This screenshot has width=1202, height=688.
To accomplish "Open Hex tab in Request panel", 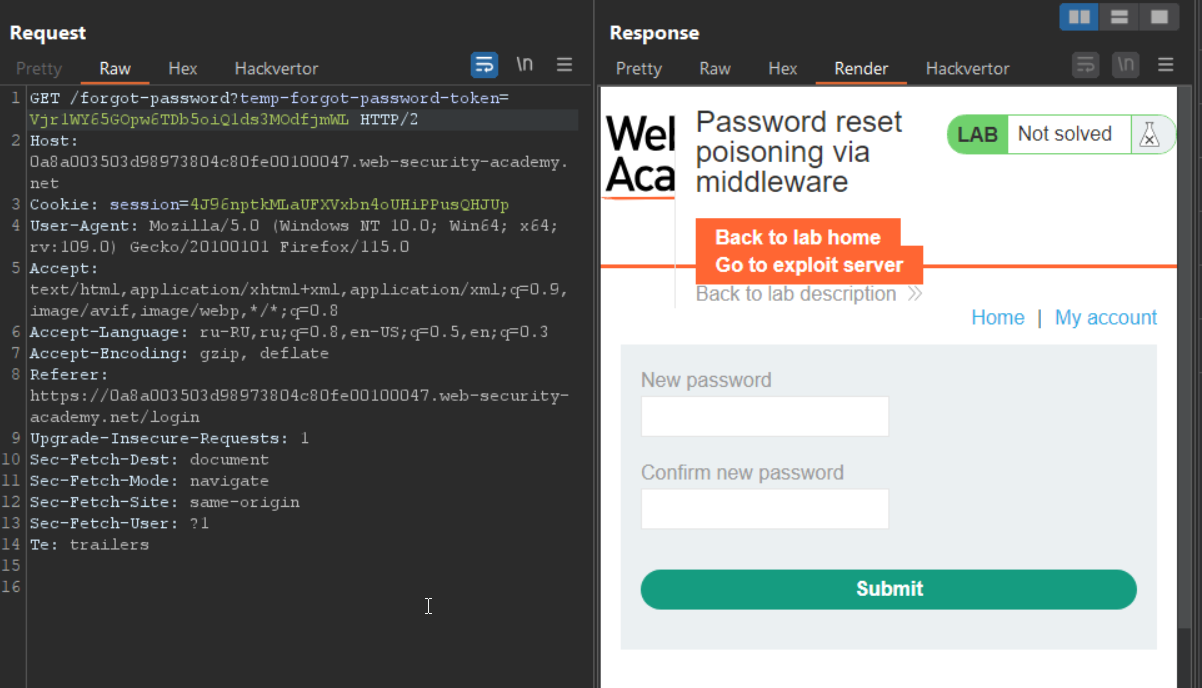I will click(x=183, y=69).
